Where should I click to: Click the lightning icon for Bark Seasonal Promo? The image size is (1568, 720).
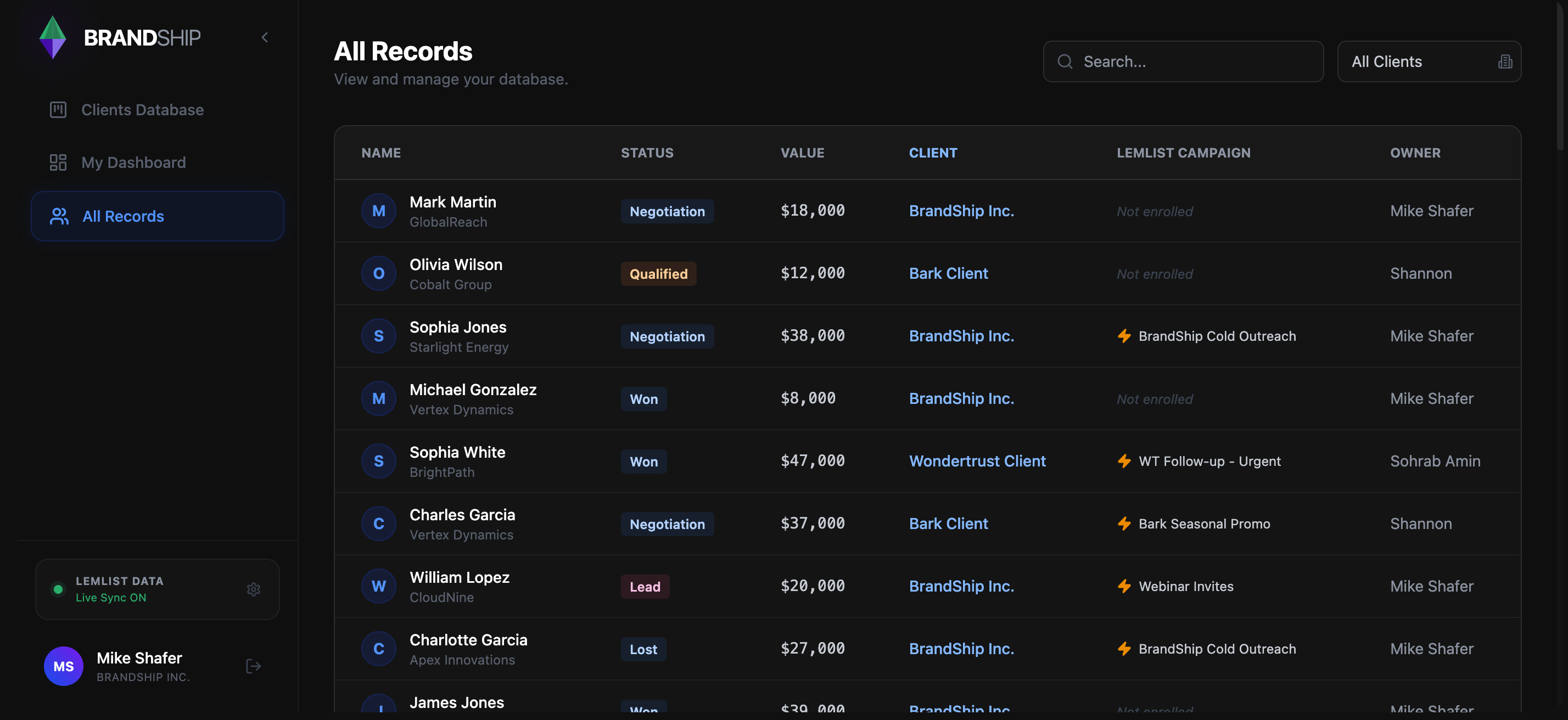(x=1124, y=524)
